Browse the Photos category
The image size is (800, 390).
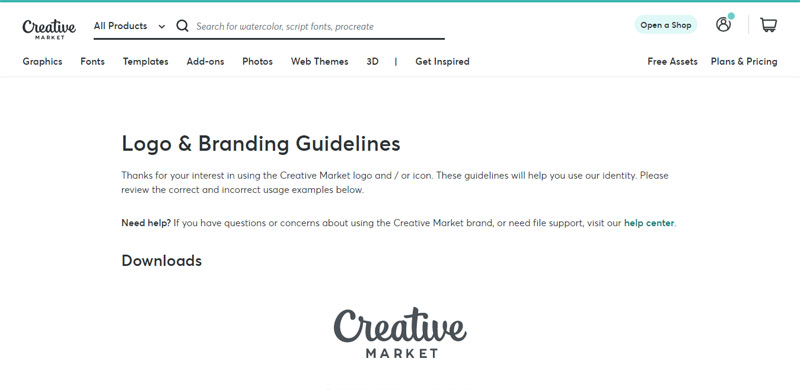[257, 61]
